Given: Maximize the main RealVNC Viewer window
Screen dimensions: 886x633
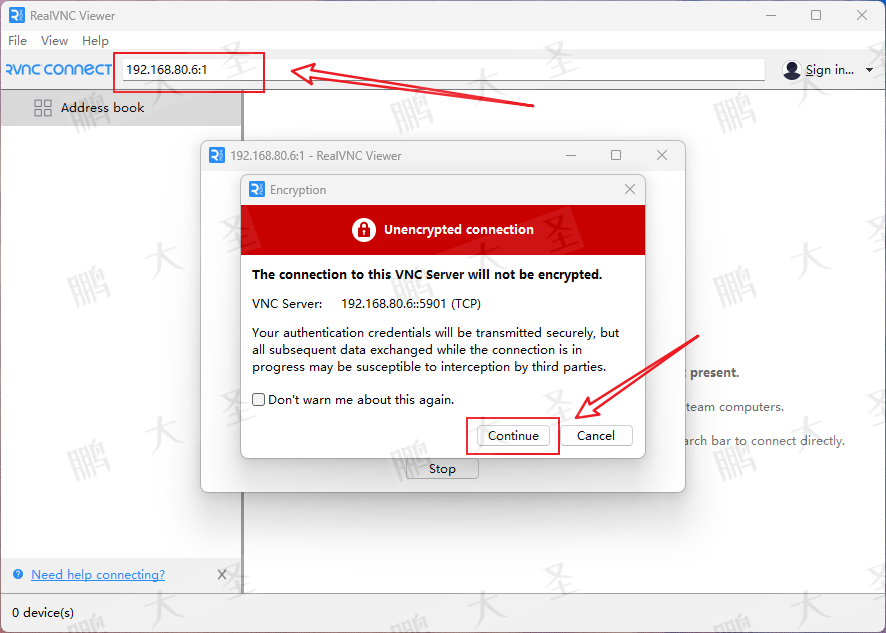Looking at the screenshot, I should click(816, 15).
